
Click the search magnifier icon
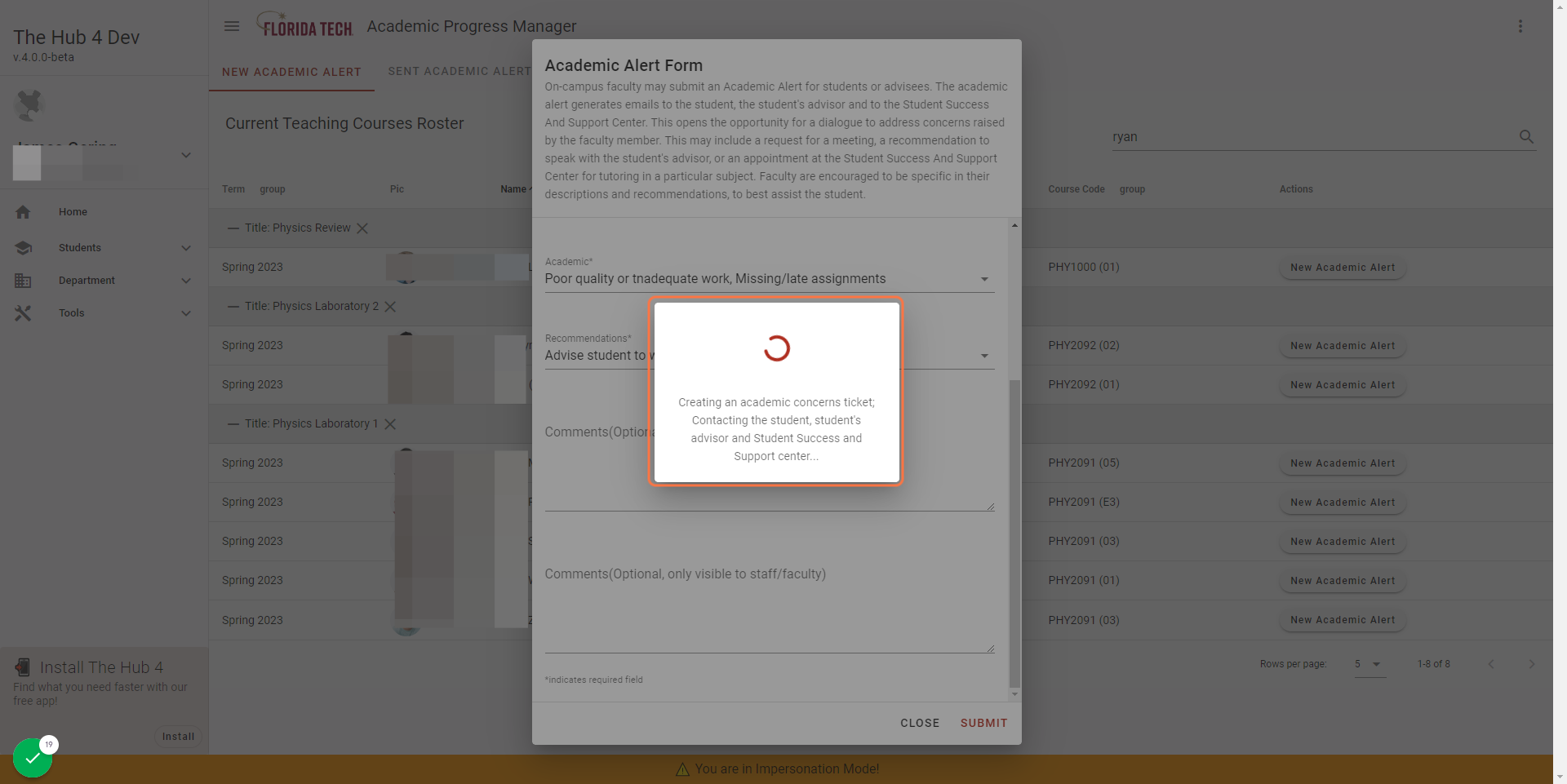(1526, 137)
